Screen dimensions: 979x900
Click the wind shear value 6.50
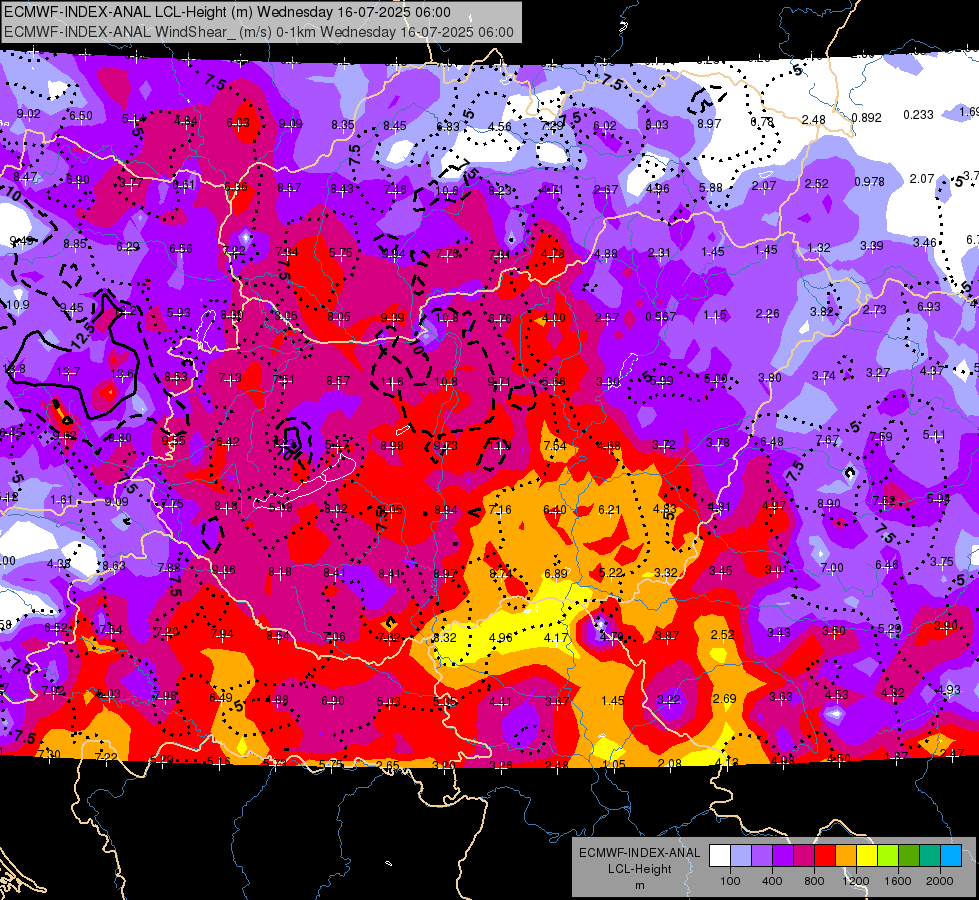[x=81, y=116]
